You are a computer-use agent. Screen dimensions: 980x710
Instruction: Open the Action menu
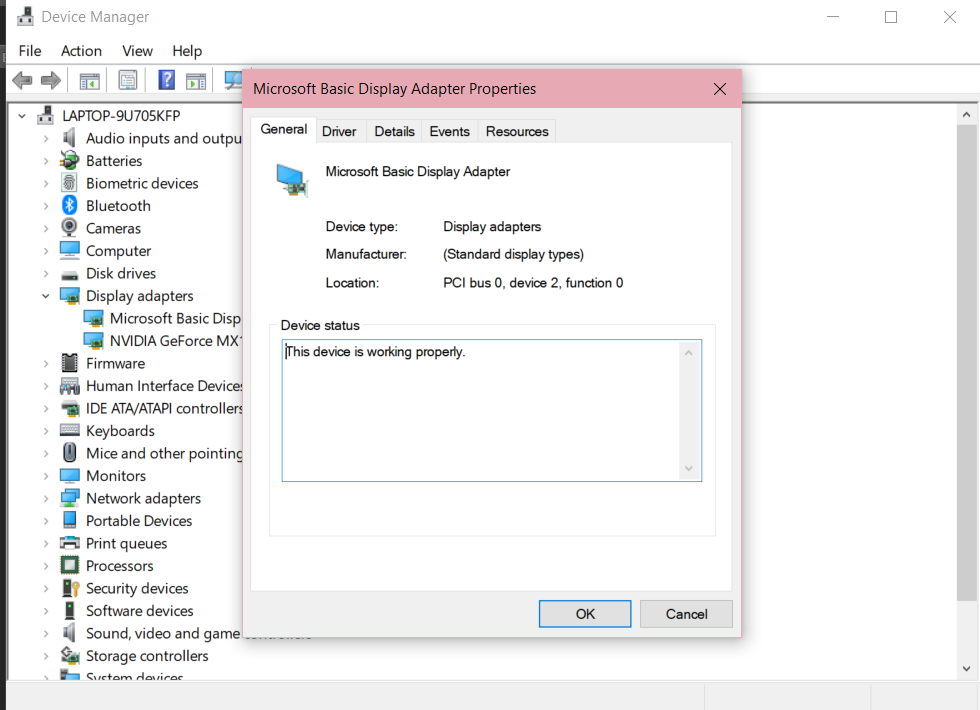(81, 51)
